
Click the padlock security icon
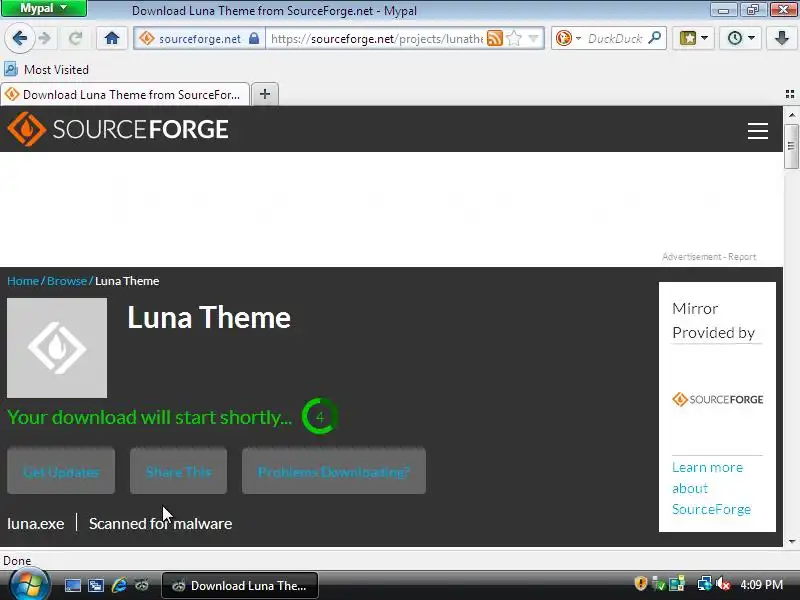[254, 39]
